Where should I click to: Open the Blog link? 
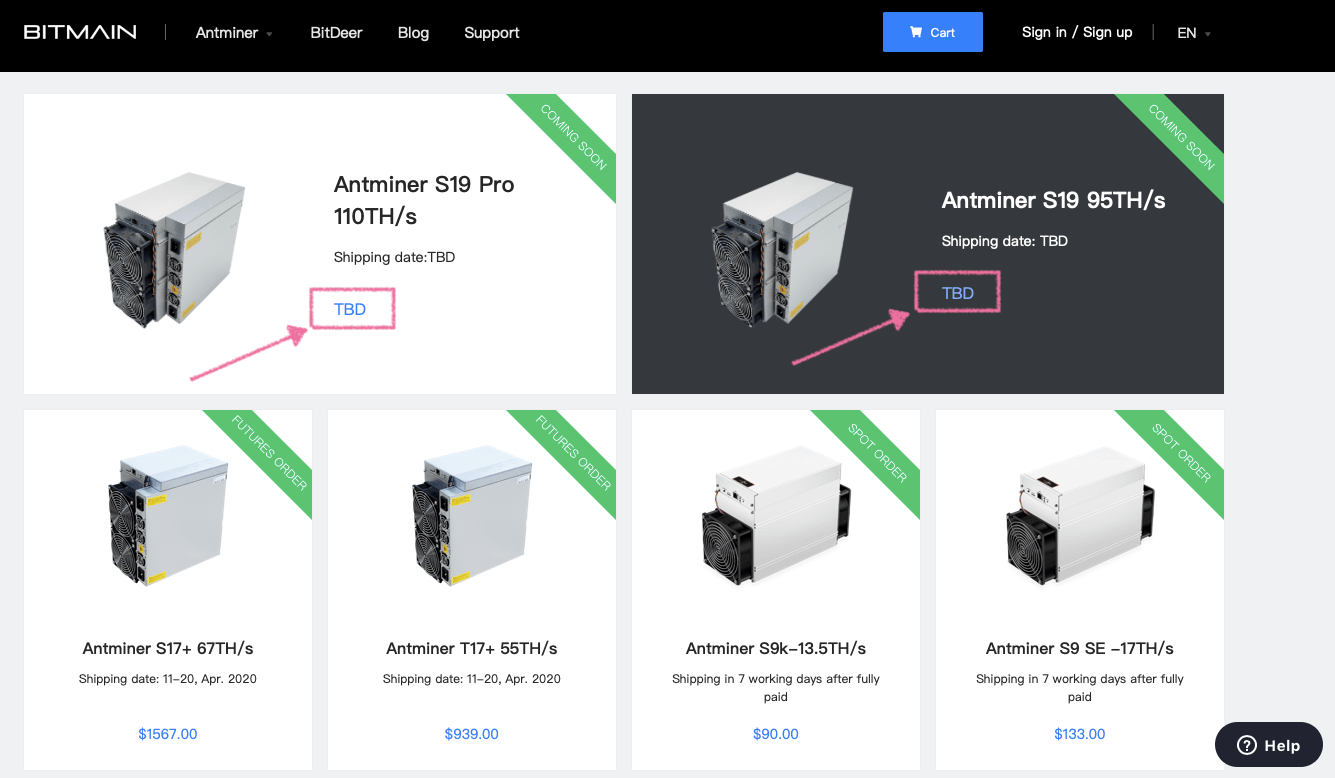(413, 32)
